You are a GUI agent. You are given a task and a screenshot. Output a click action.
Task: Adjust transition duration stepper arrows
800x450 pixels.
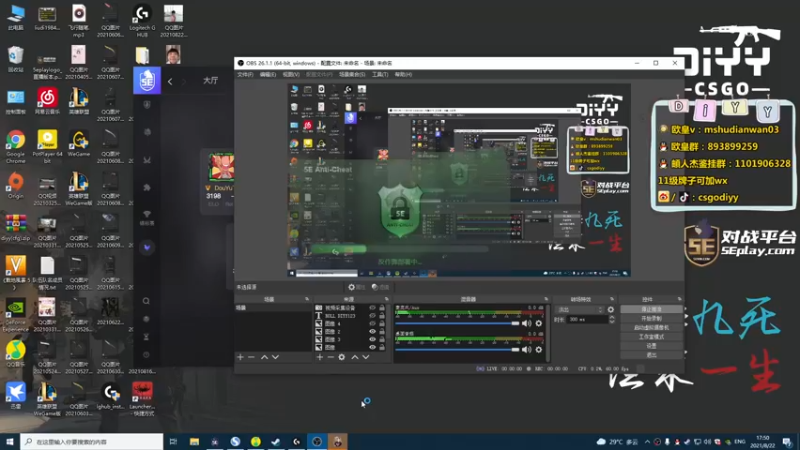click(612, 319)
